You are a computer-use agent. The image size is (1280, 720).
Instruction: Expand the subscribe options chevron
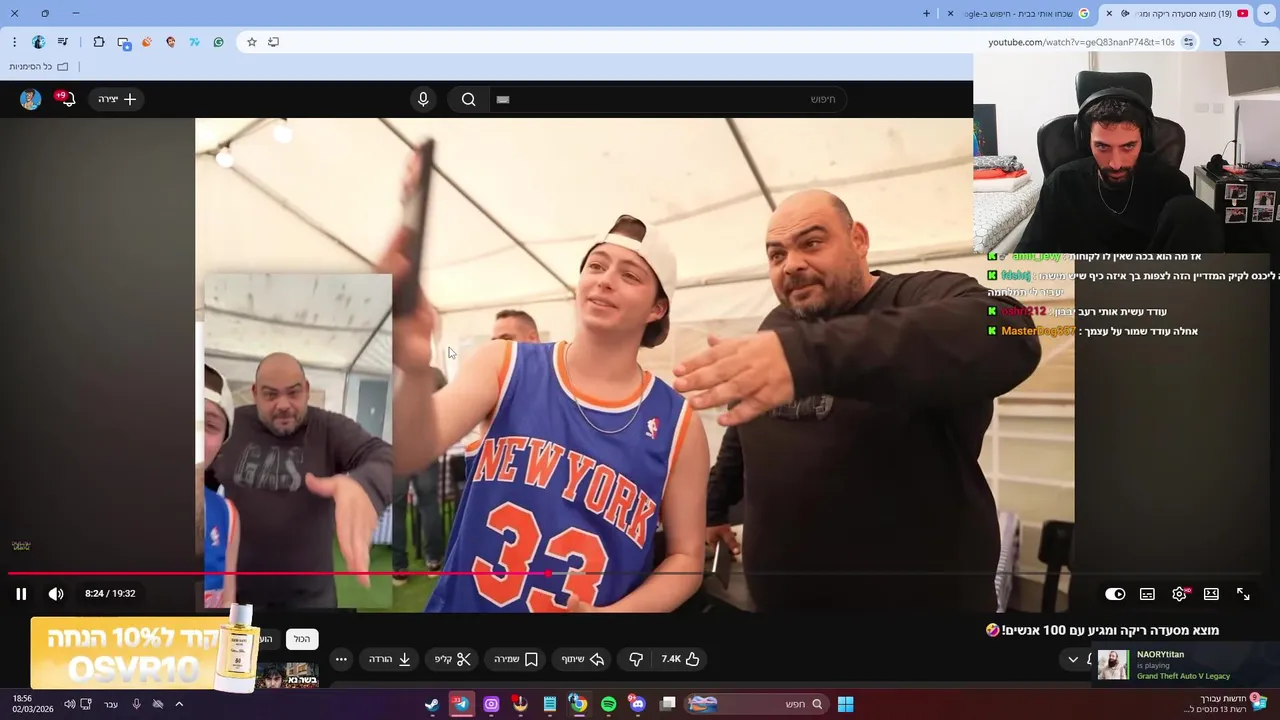point(1073,659)
